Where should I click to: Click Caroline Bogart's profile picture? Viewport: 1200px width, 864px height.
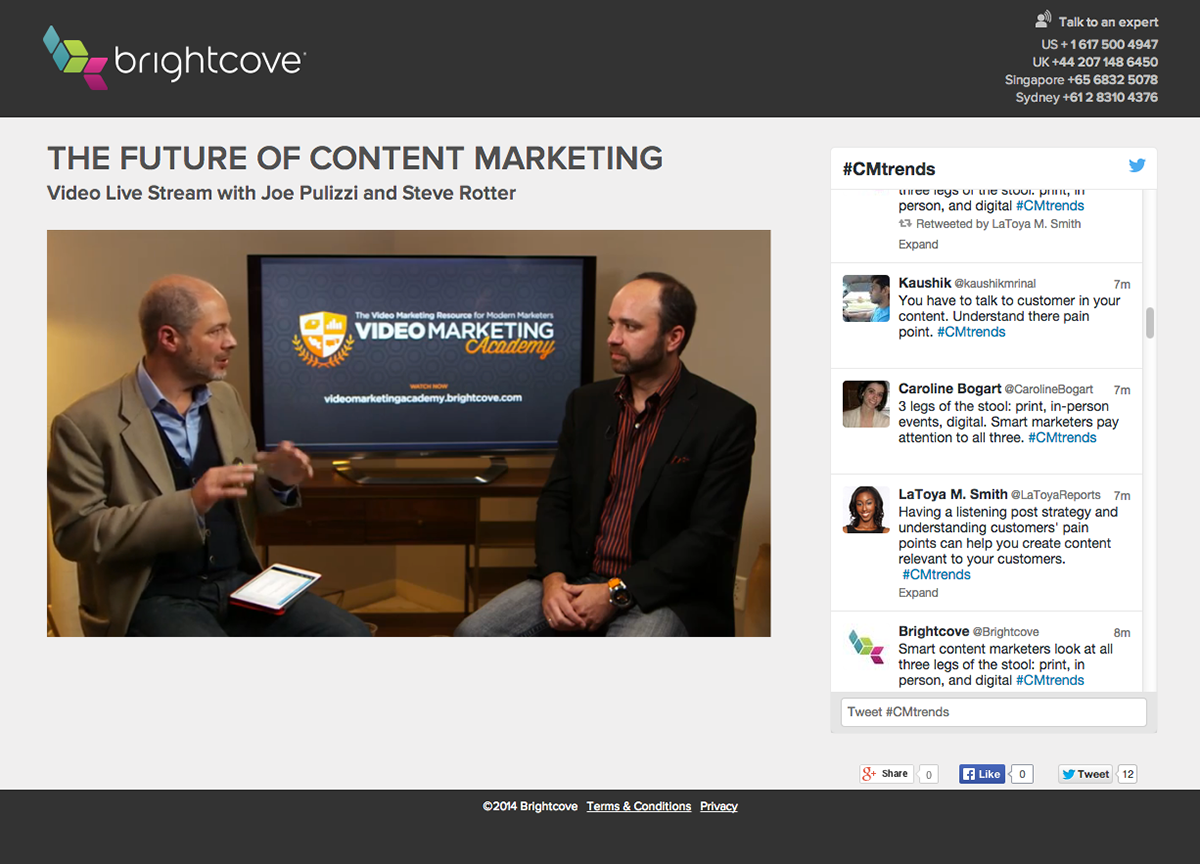(x=866, y=404)
